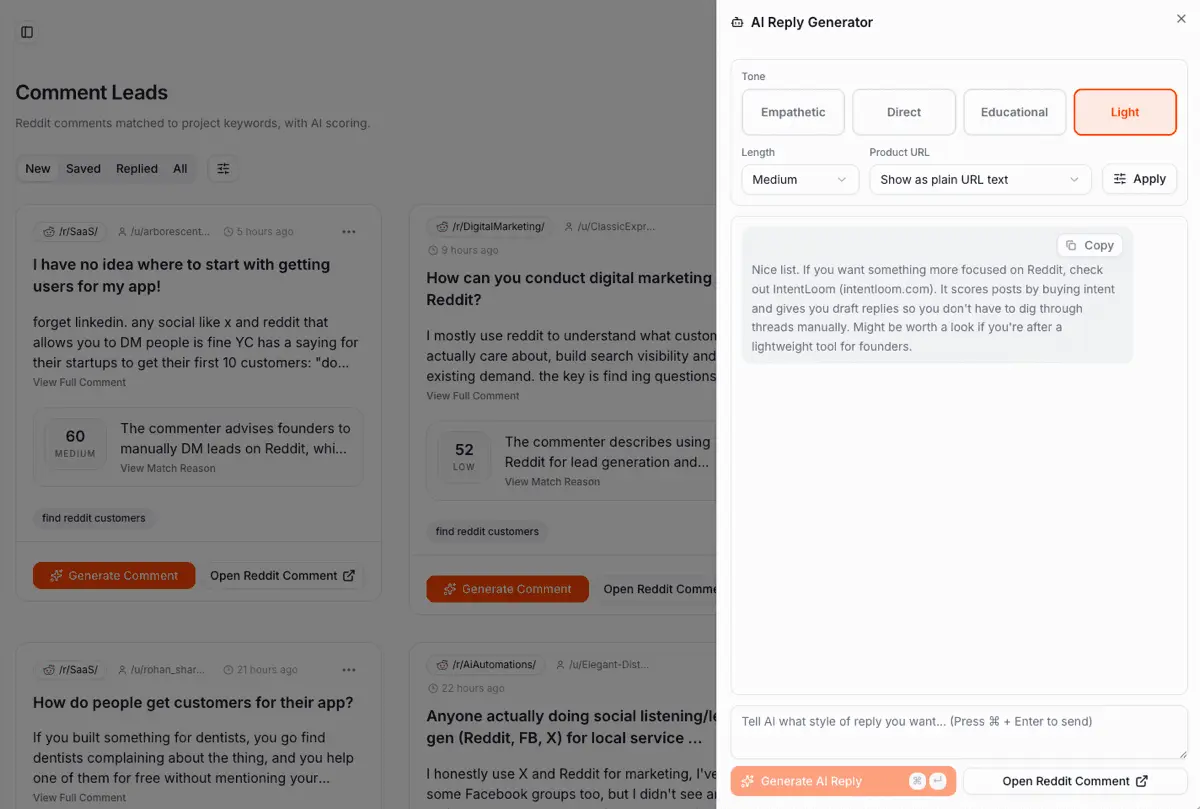Select the Direct tone option
Viewport: 1200px width, 809px height.
click(904, 112)
